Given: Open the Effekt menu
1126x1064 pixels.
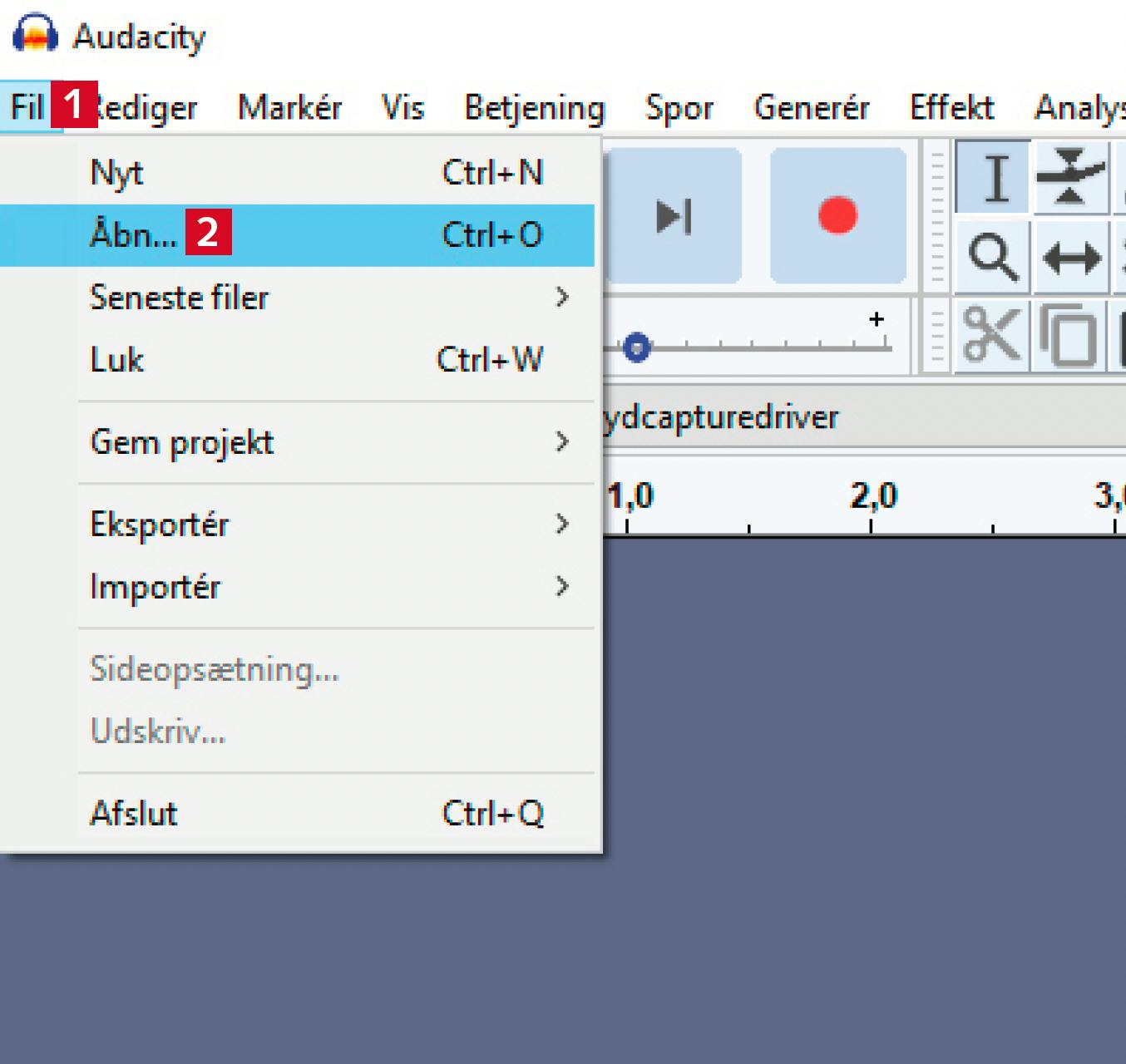Looking at the screenshot, I should click(951, 108).
